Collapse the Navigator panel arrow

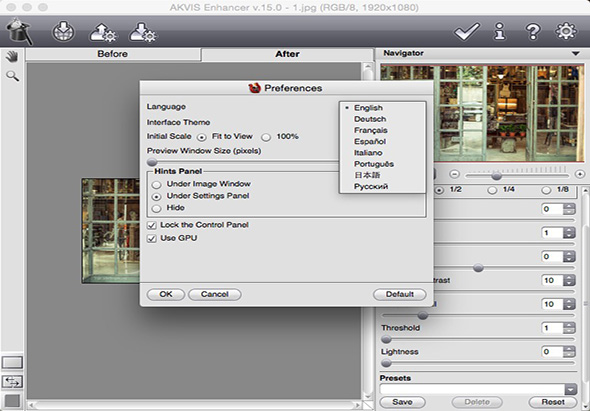576,53
